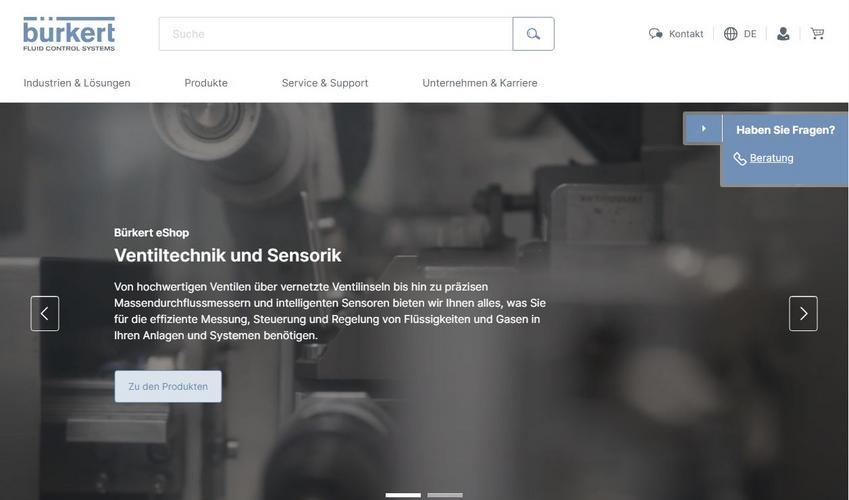Open the user account icon
849x500 pixels.
(x=783, y=34)
